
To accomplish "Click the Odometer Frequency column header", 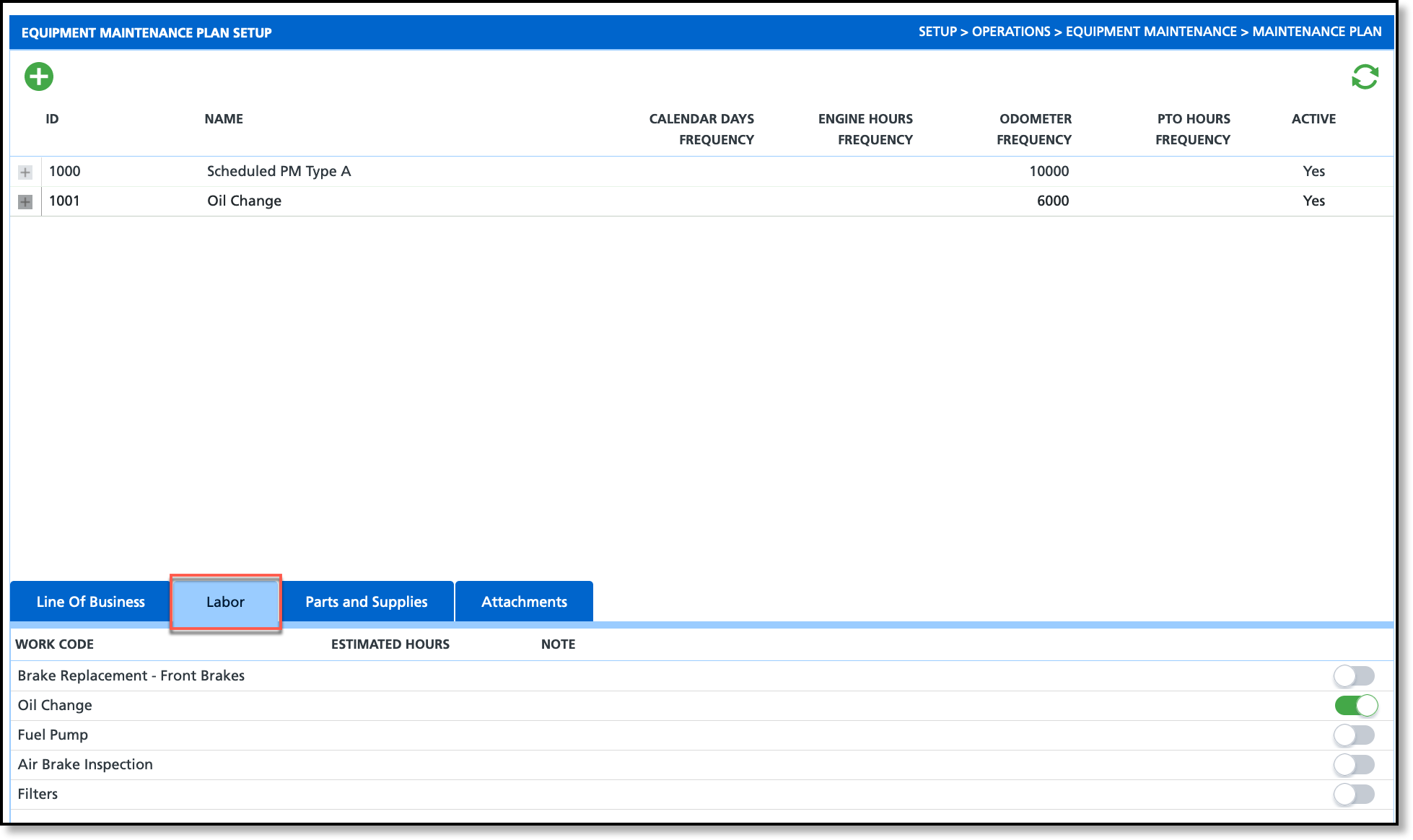I will (1034, 129).
